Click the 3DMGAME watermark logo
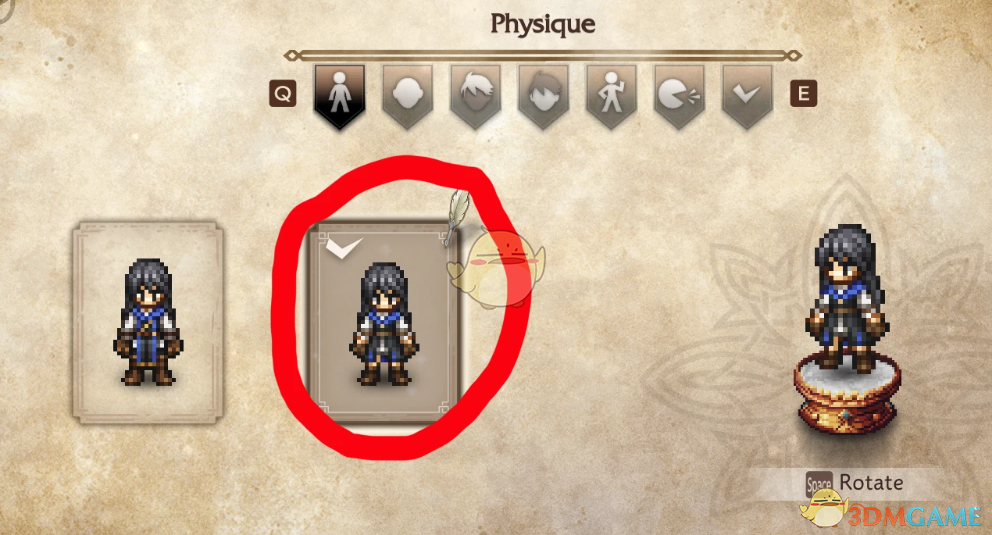The width and height of the screenshot is (992, 535). click(x=891, y=511)
